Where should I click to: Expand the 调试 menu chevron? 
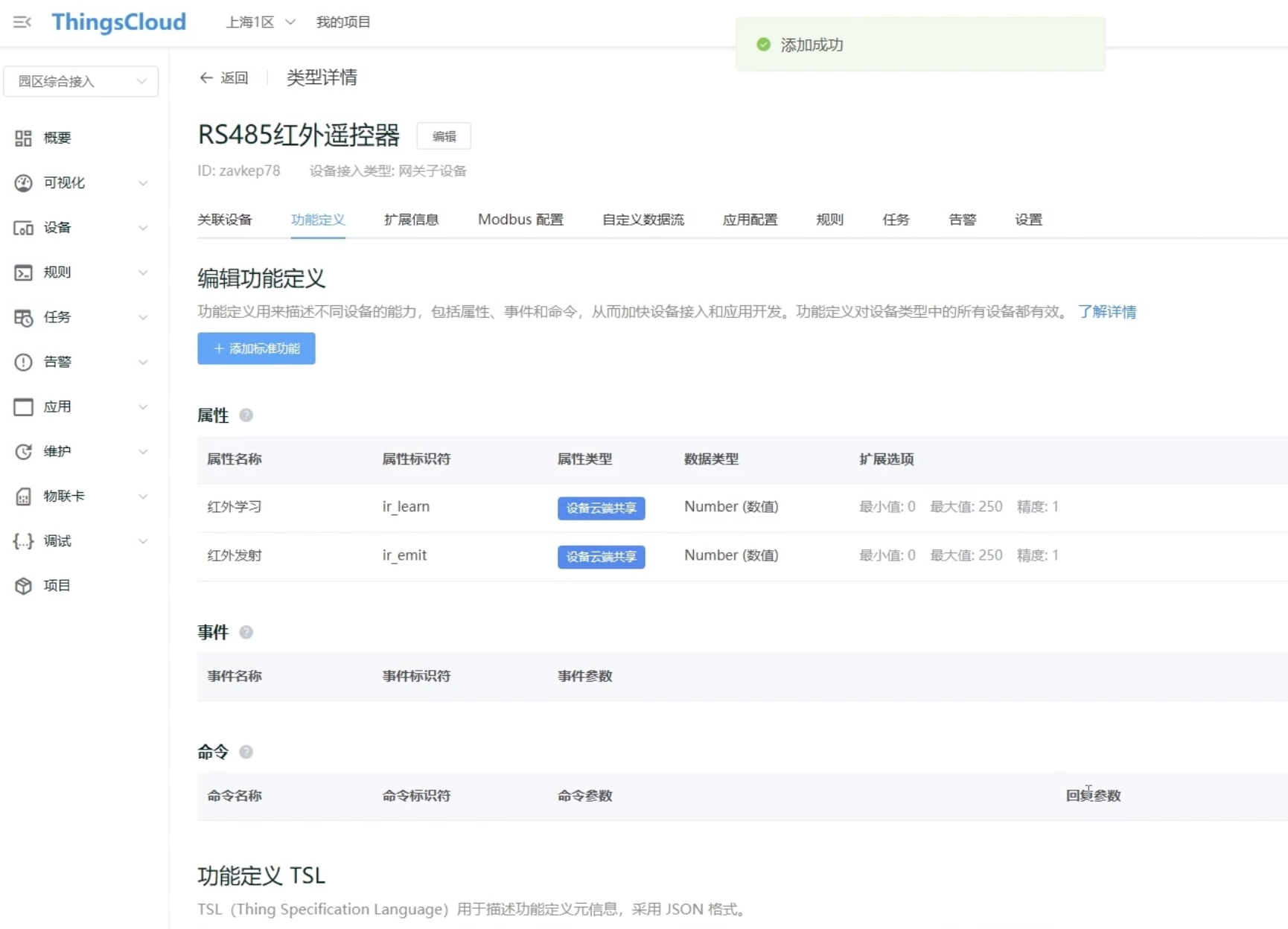click(143, 541)
